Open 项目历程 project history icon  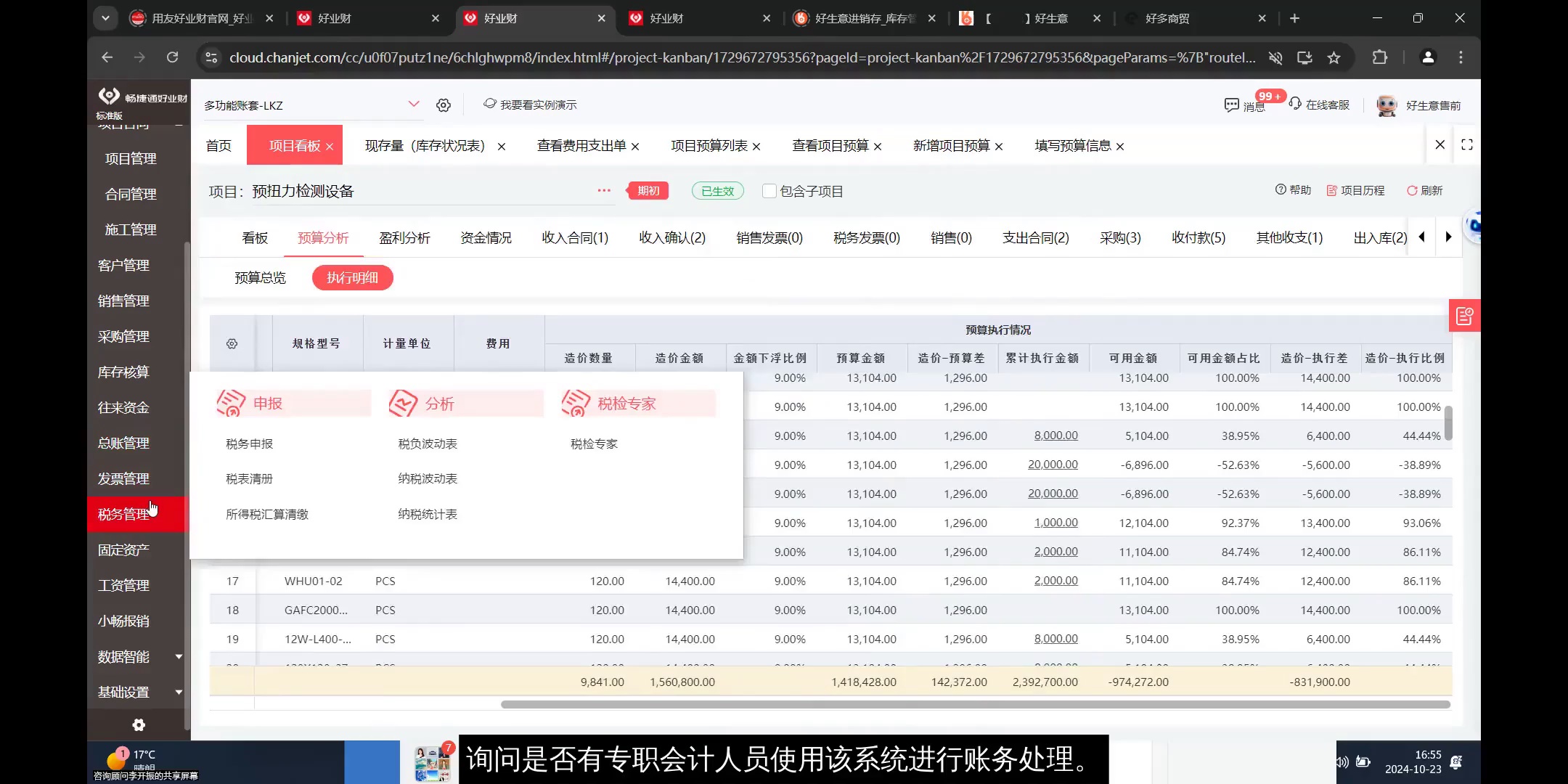tap(1332, 190)
